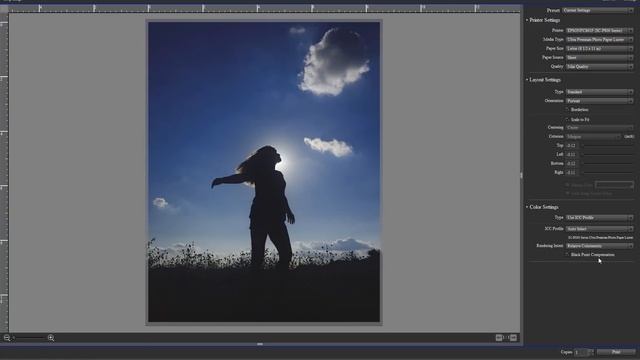Click the Copies stepper arrows
This screenshot has height=360, width=640.
tap(591, 352)
